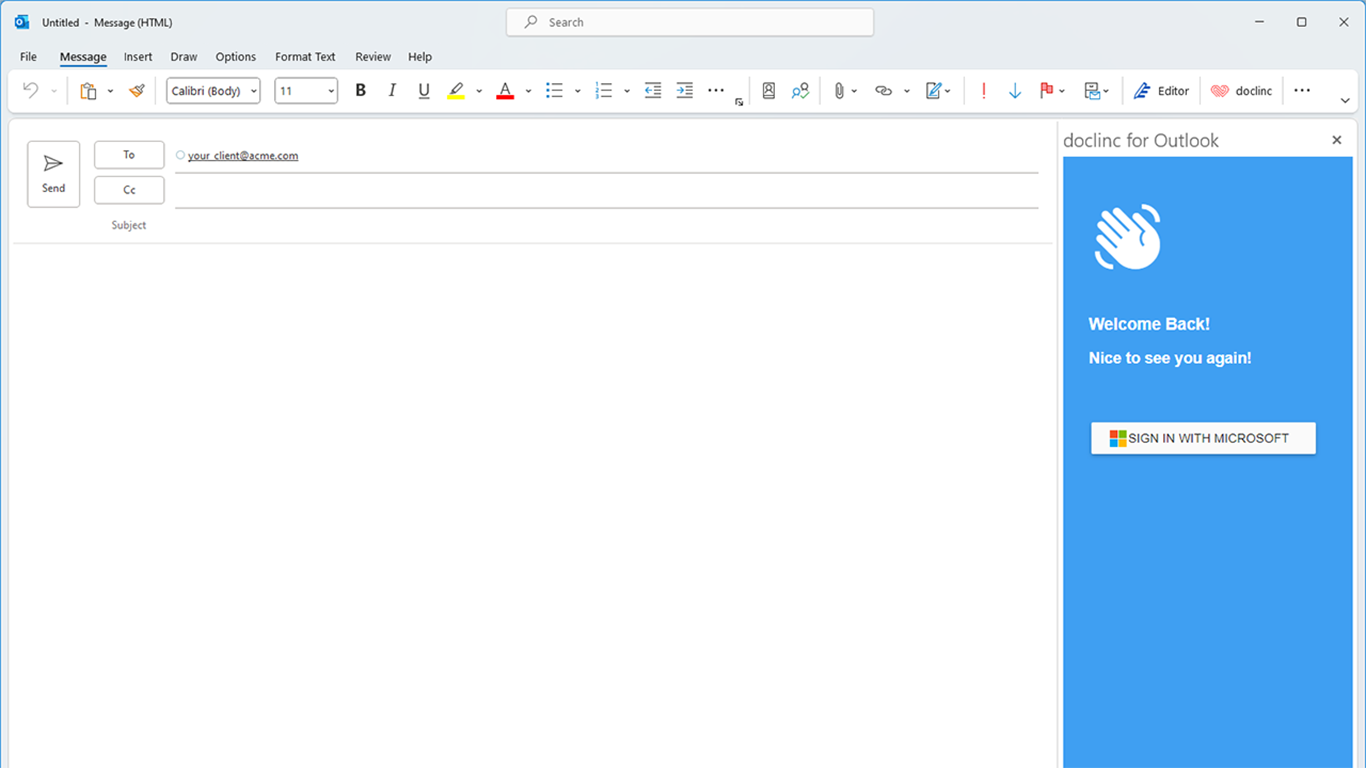
Task: Switch to the Options tab
Action: click(x=236, y=57)
